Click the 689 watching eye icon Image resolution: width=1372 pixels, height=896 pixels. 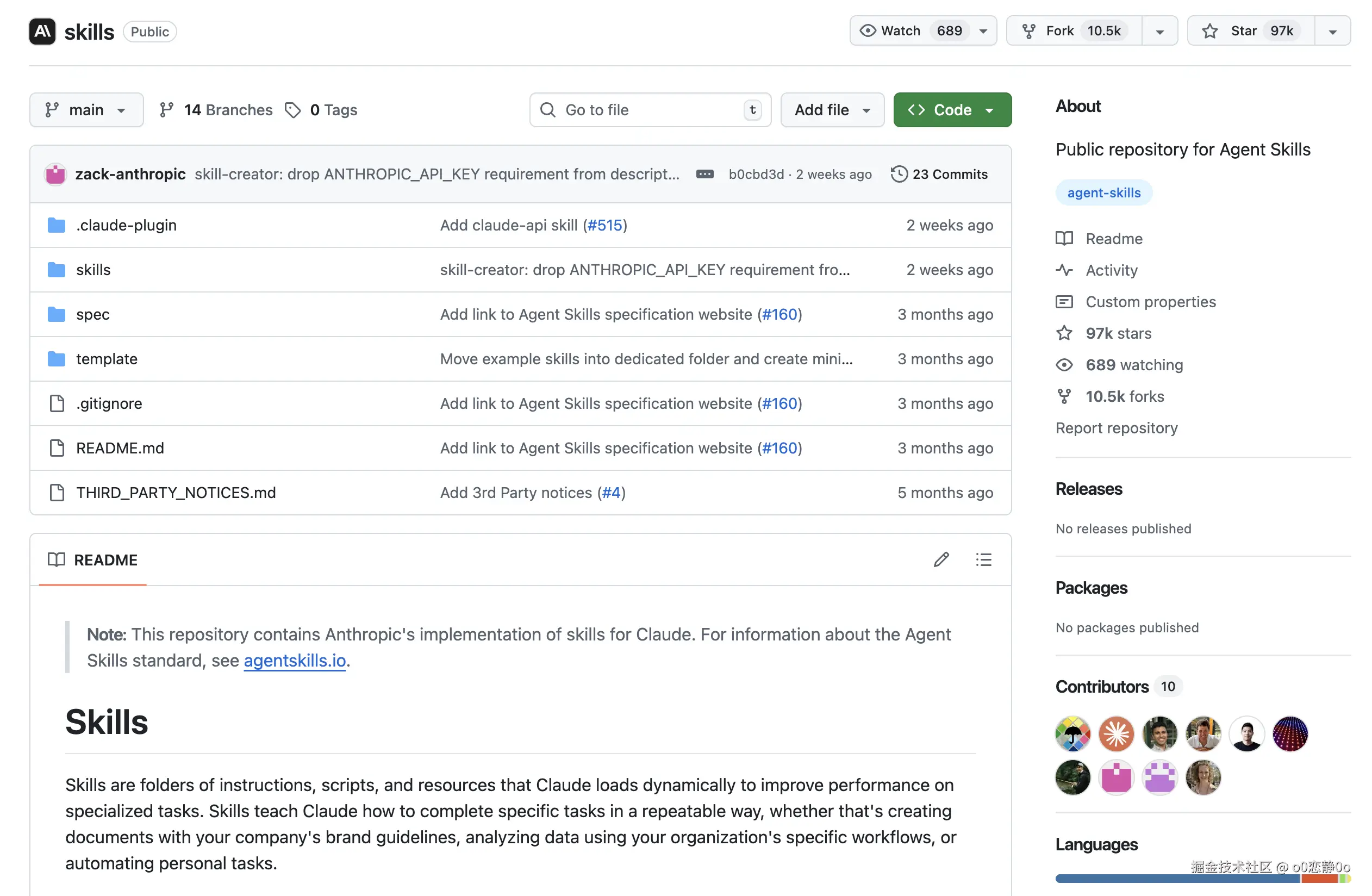coord(1064,364)
